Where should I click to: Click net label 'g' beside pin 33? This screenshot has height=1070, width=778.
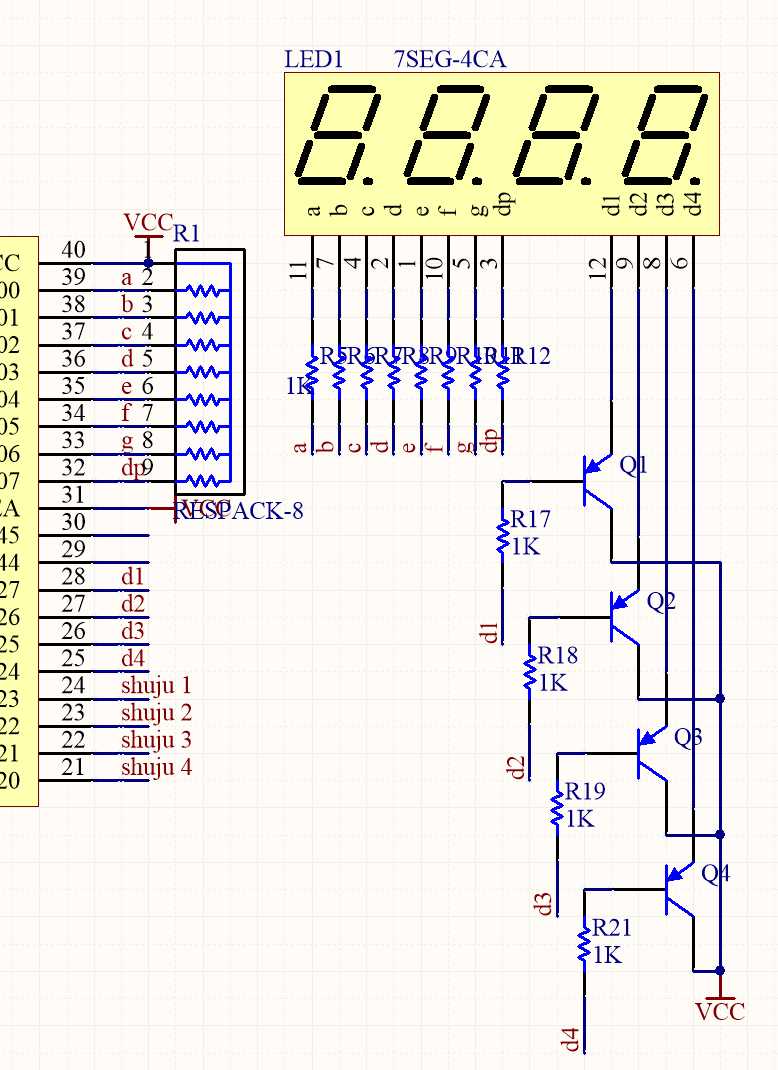[x=127, y=442]
